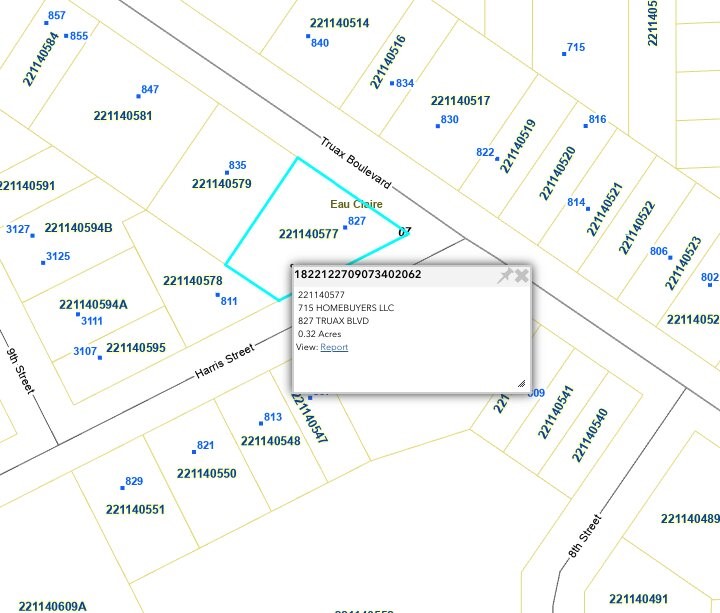Pin the parcel info popup
This screenshot has width=720, height=613.
tap(505, 275)
